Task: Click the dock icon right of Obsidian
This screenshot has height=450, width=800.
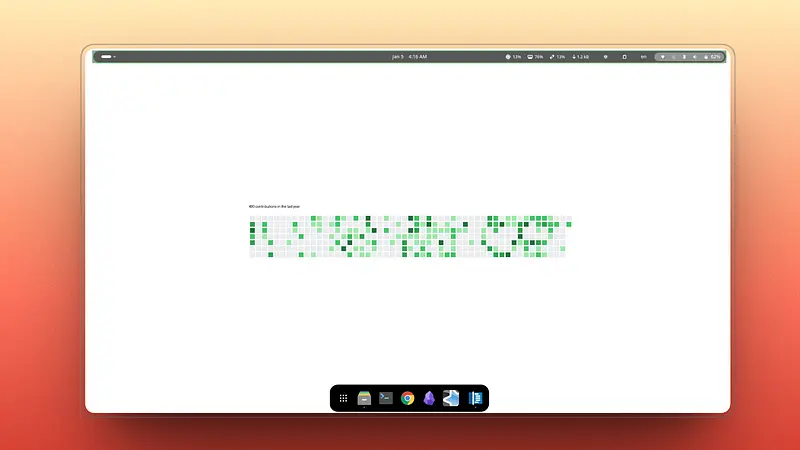Action: (451, 398)
